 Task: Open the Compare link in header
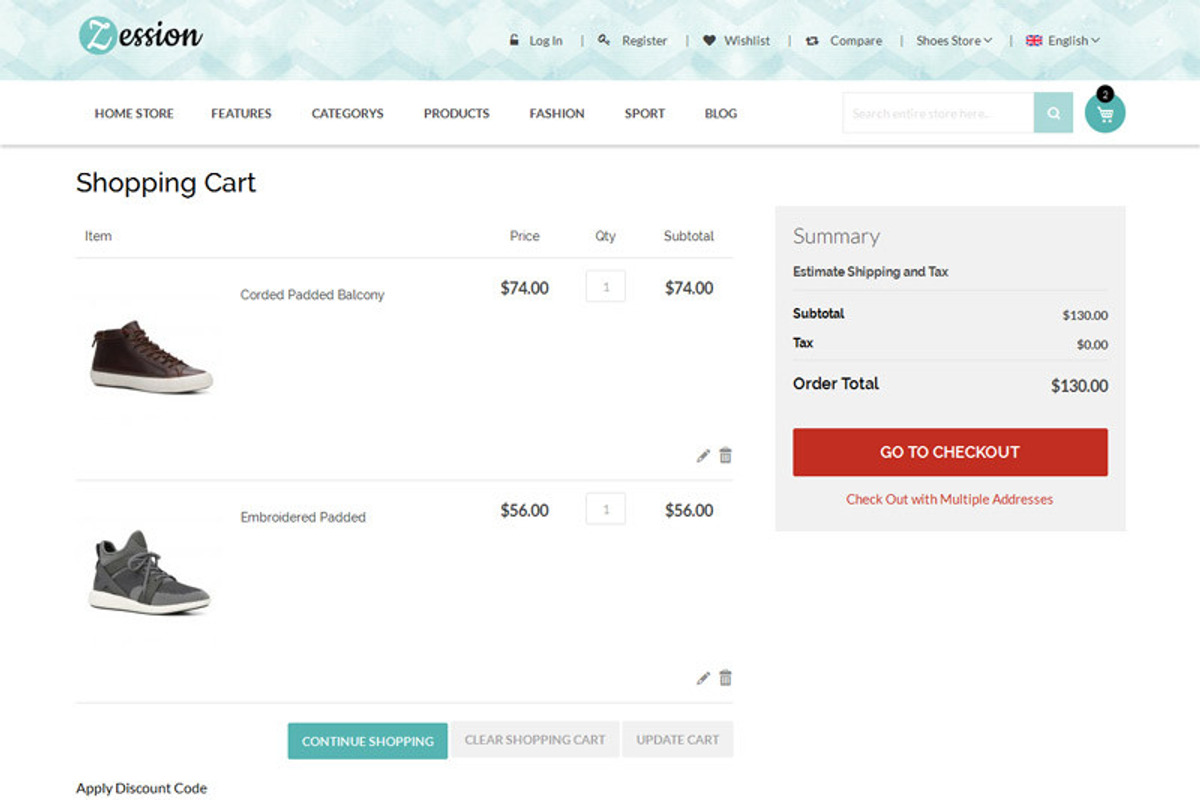[x=845, y=41]
